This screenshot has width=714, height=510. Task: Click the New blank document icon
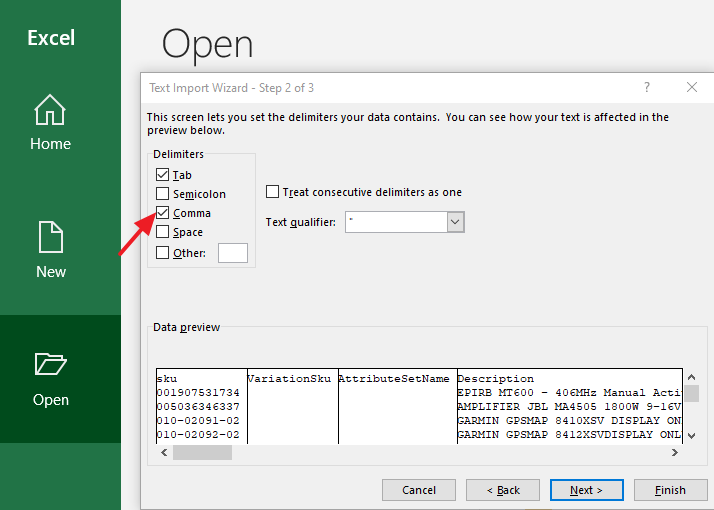click(x=51, y=237)
